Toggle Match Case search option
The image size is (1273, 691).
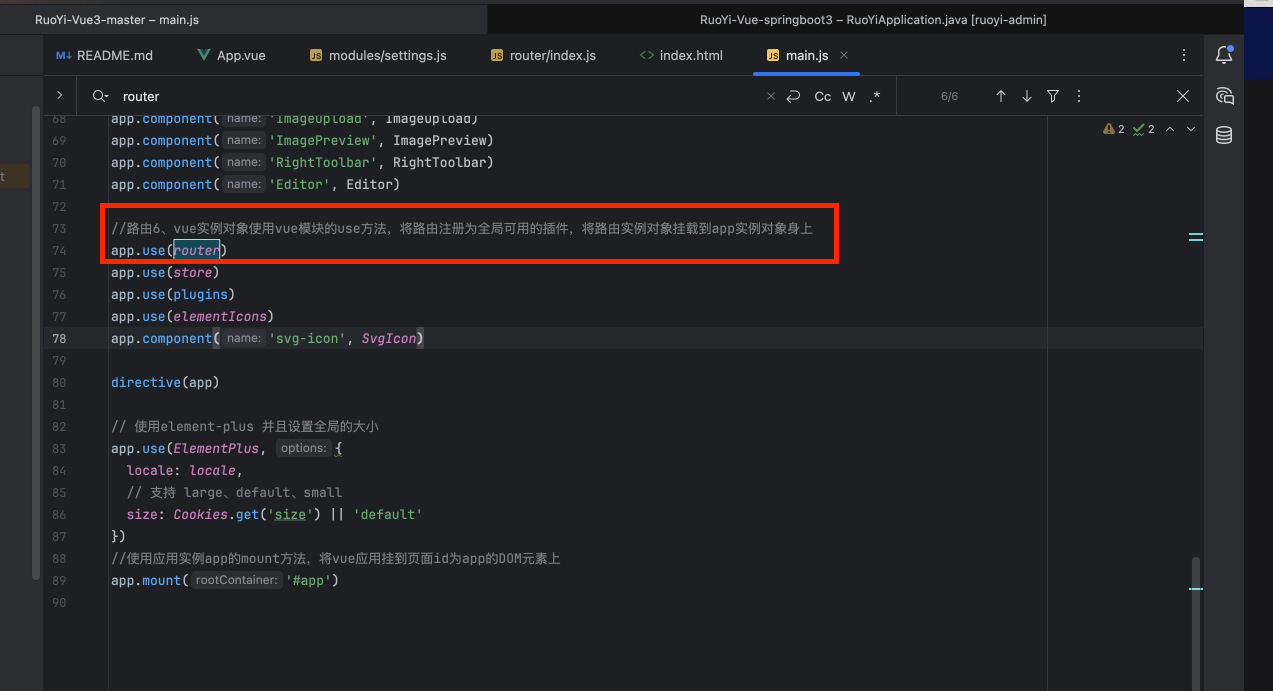pos(822,96)
